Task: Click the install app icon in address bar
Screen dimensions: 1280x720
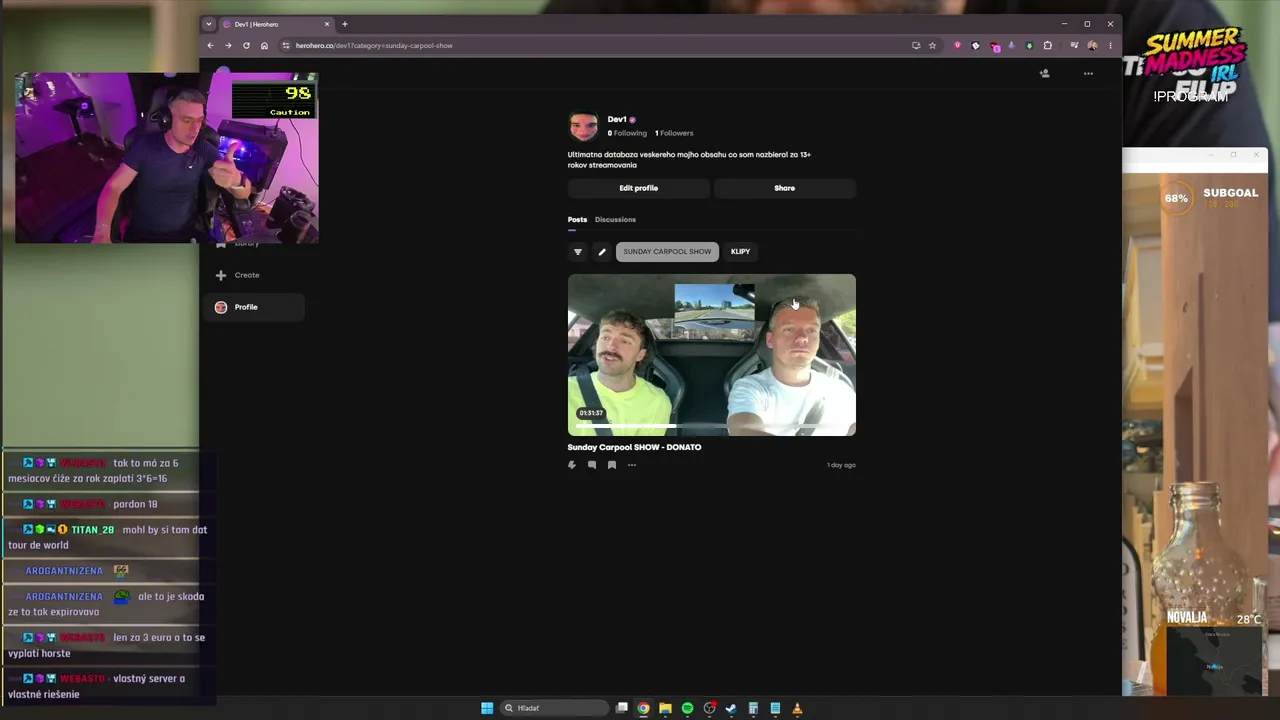Action: coord(916,45)
